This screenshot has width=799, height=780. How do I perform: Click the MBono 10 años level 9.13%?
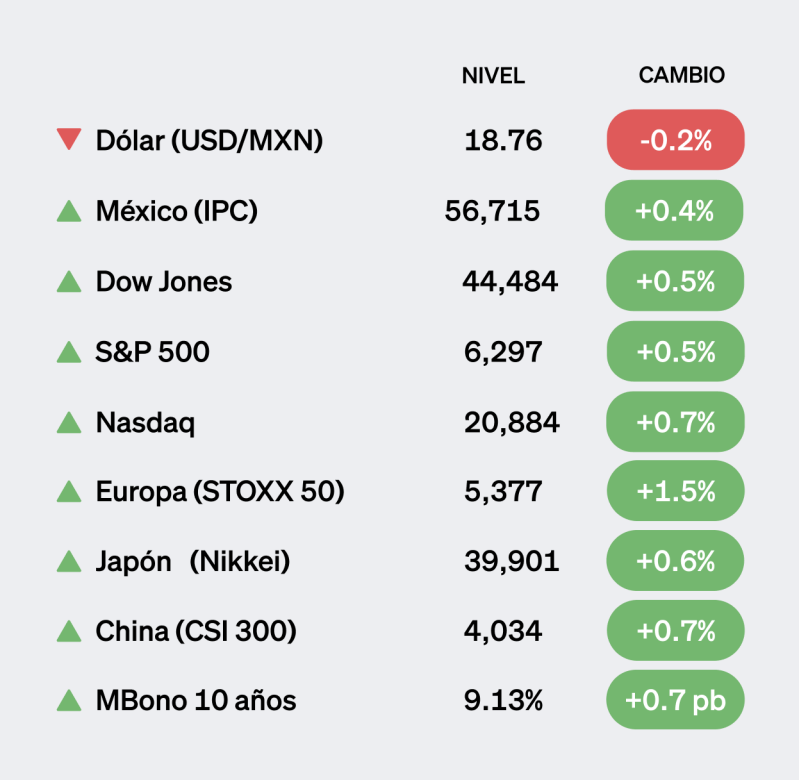pos(503,701)
